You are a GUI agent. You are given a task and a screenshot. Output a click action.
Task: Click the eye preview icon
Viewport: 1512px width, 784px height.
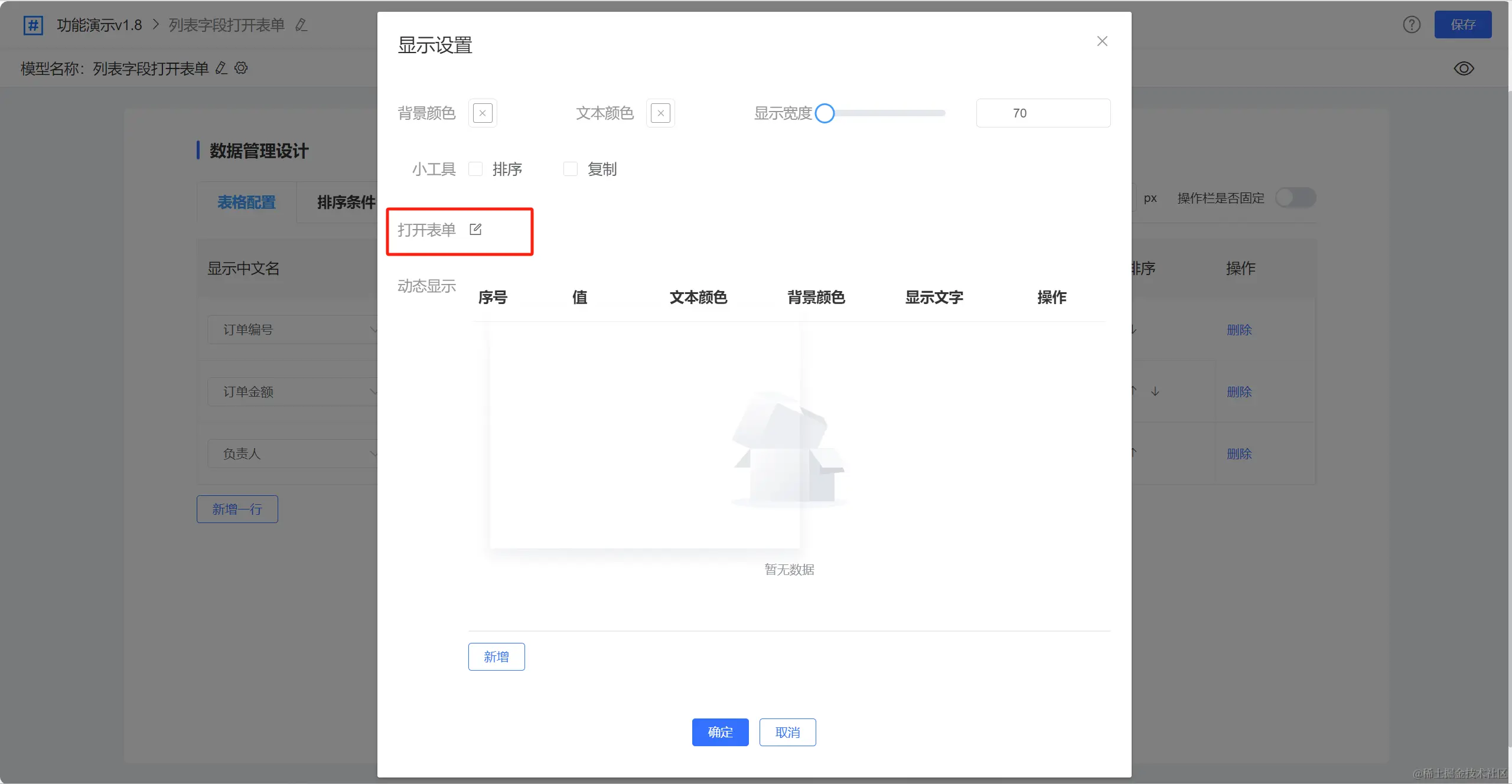[x=1464, y=68]
